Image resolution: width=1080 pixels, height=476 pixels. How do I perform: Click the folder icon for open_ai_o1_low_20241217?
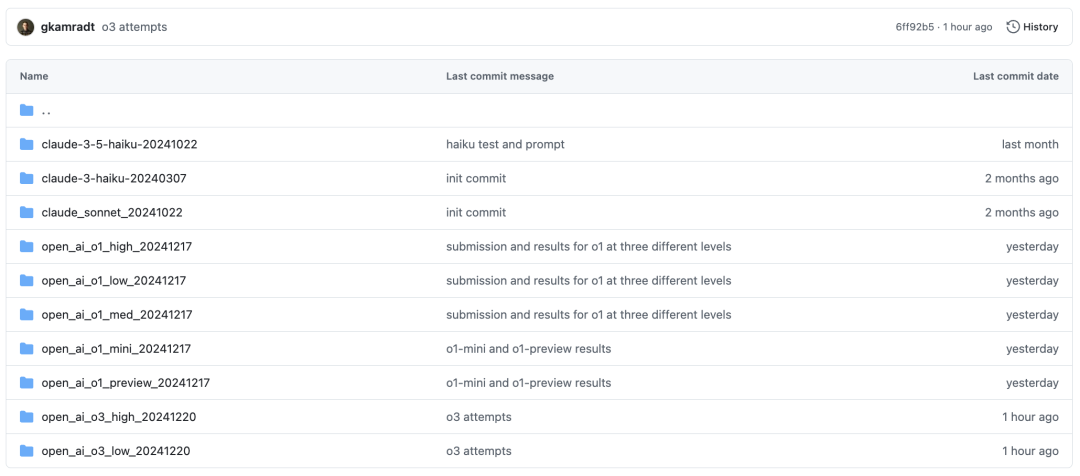click(x=27, y=280)
